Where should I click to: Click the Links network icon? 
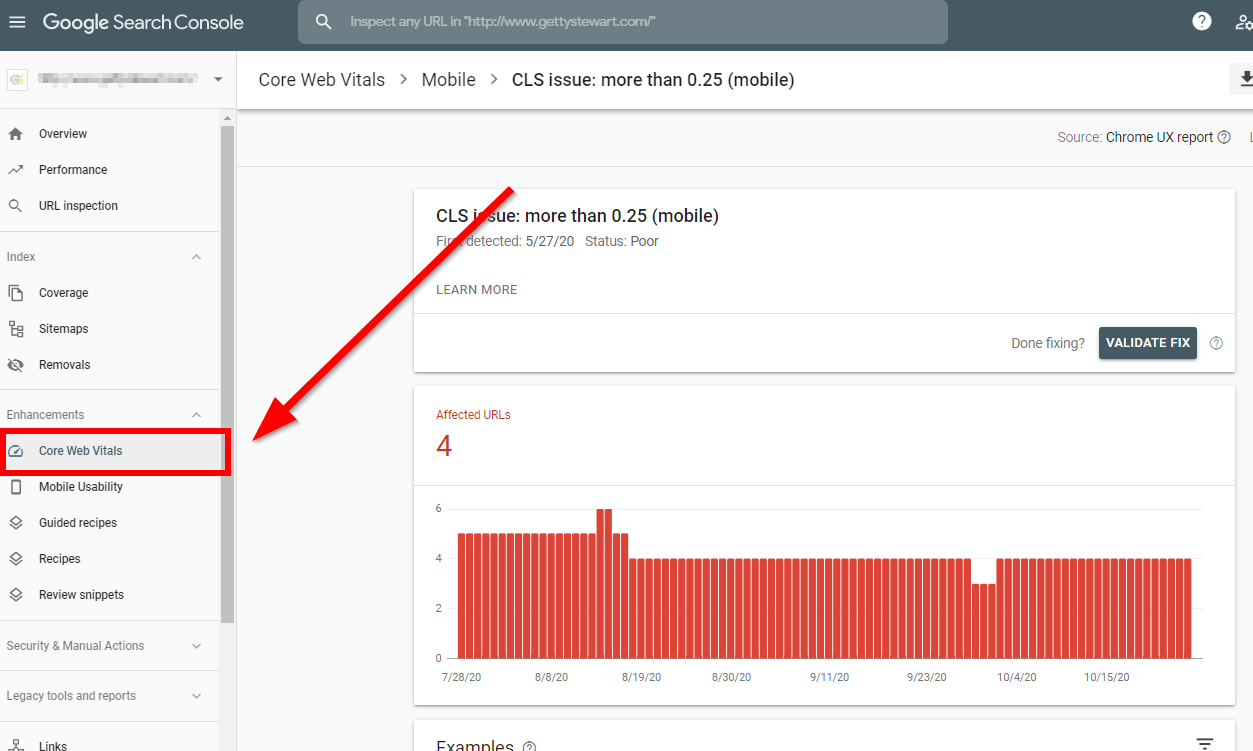pos(15,745)
